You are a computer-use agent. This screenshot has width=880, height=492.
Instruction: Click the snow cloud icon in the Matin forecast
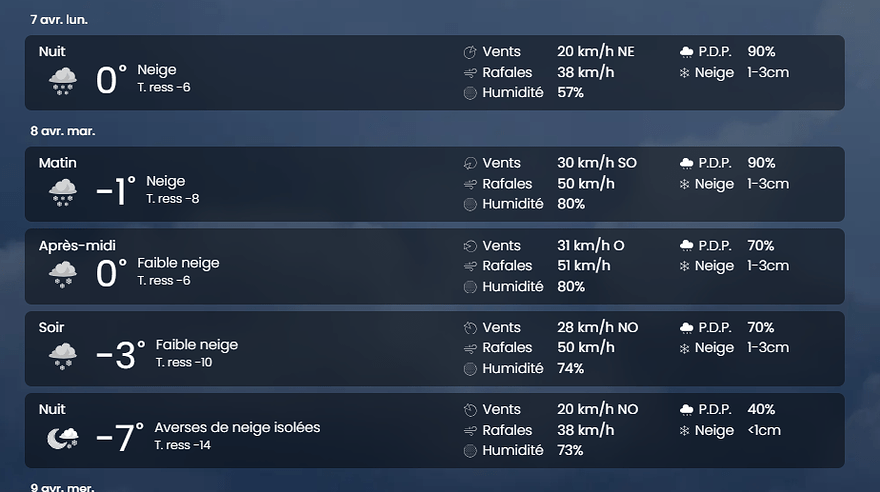point(63,191)
